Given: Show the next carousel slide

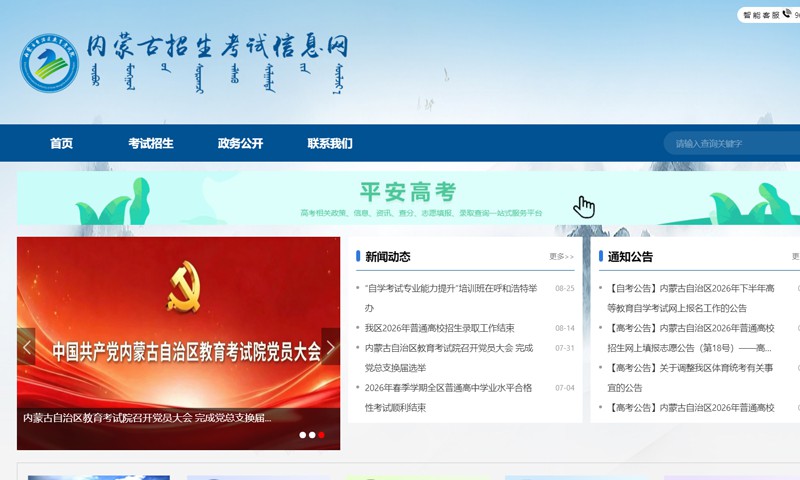Looking at the screenshot, I should pos(331,347).
